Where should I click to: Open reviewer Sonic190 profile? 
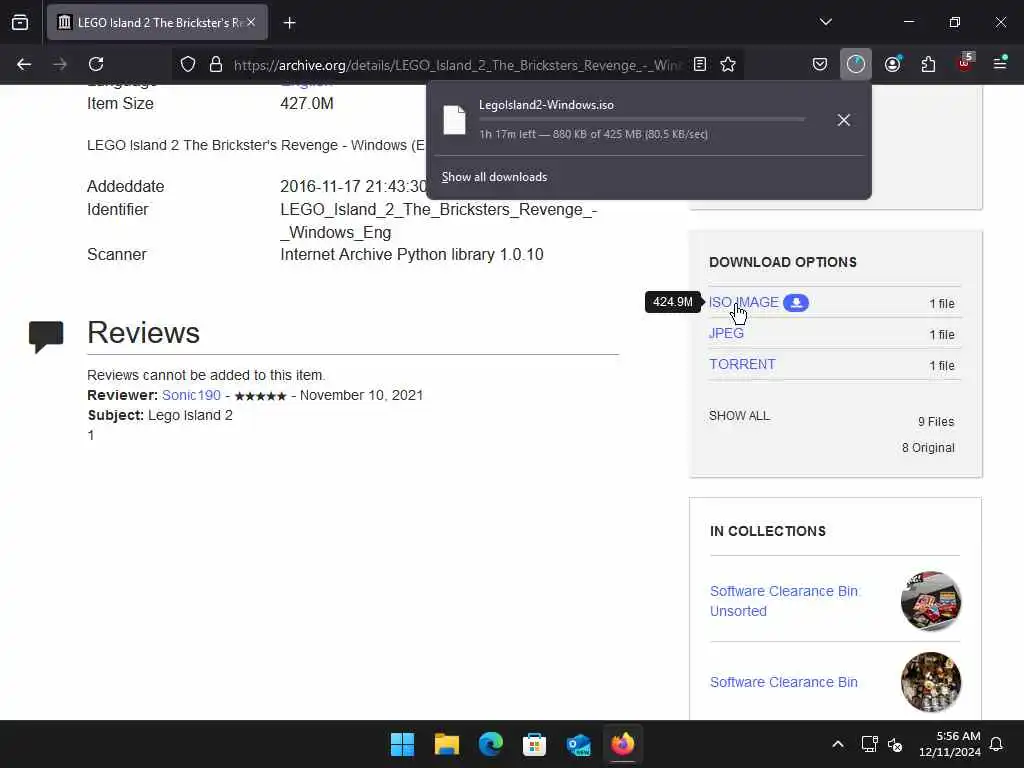[191, 395]
